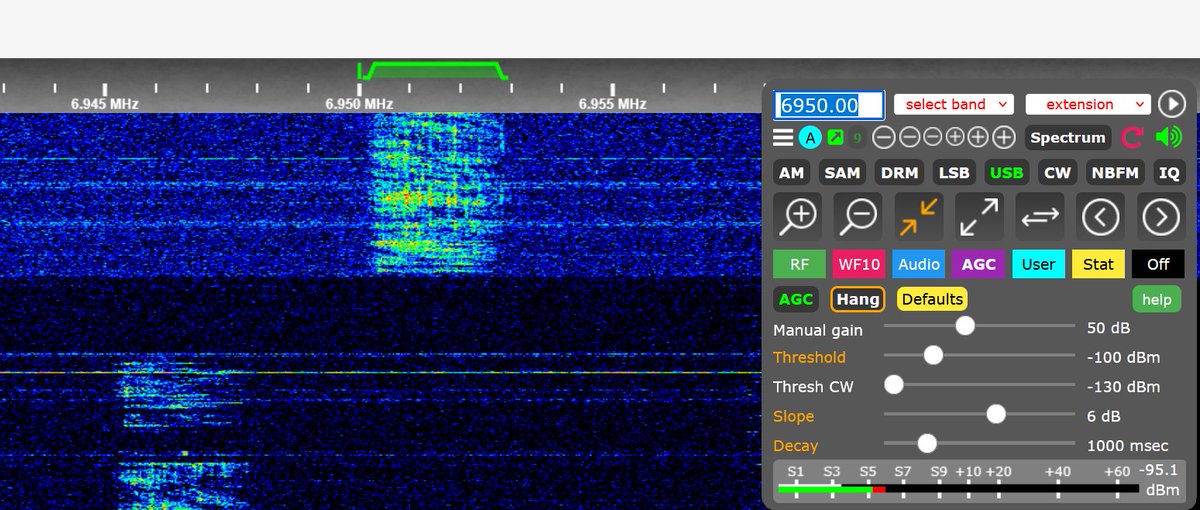Click the S-meter signal strength bar
The width and height of the screenshot is (1200, 510).
pyautogui.click(x=957, y=489)
